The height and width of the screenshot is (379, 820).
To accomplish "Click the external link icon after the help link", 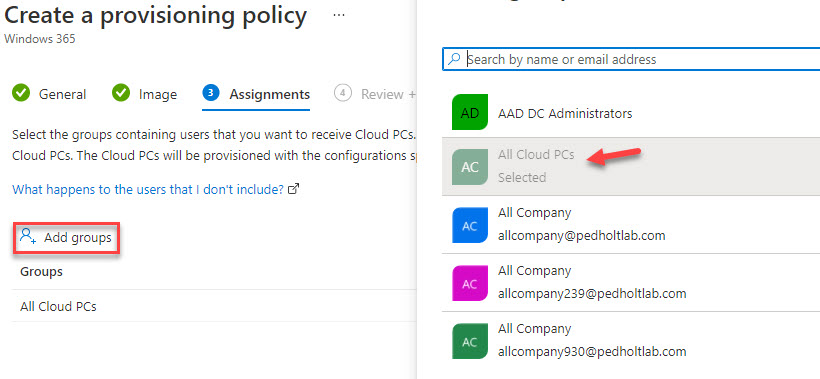I will click(294, 189).
